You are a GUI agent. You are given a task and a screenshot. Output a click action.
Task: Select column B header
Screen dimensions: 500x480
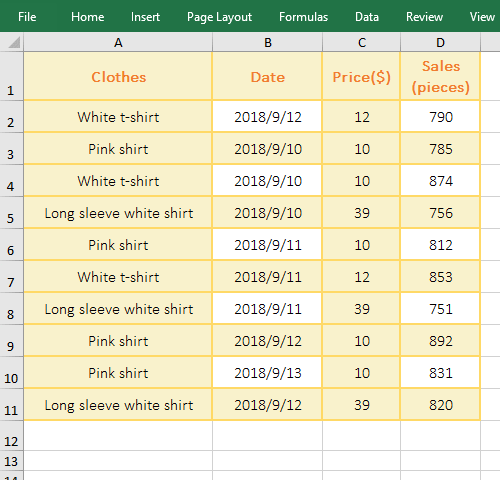pyautogui.click(x=267, y=43)
